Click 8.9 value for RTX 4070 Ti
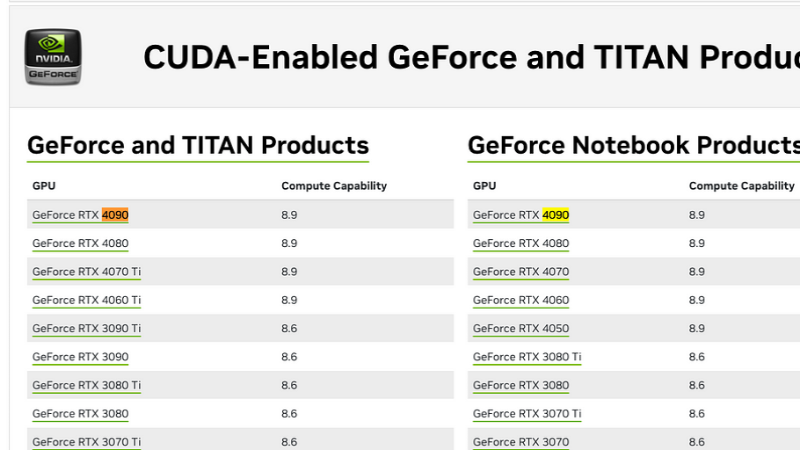The width and height of the screenshot is (800, 450). point(289,272)
